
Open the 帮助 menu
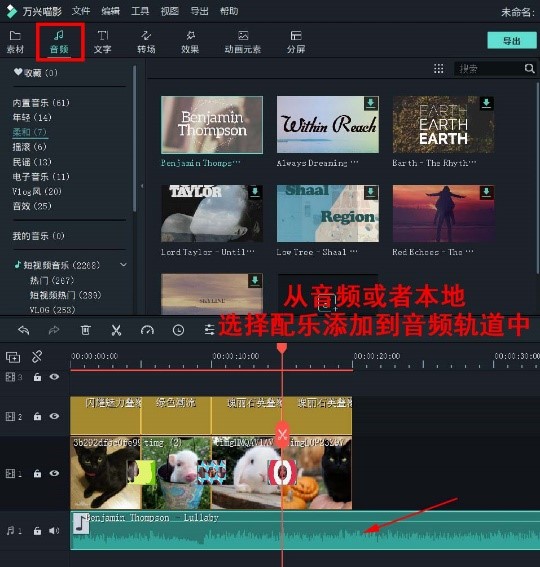[x=229, y=11]
